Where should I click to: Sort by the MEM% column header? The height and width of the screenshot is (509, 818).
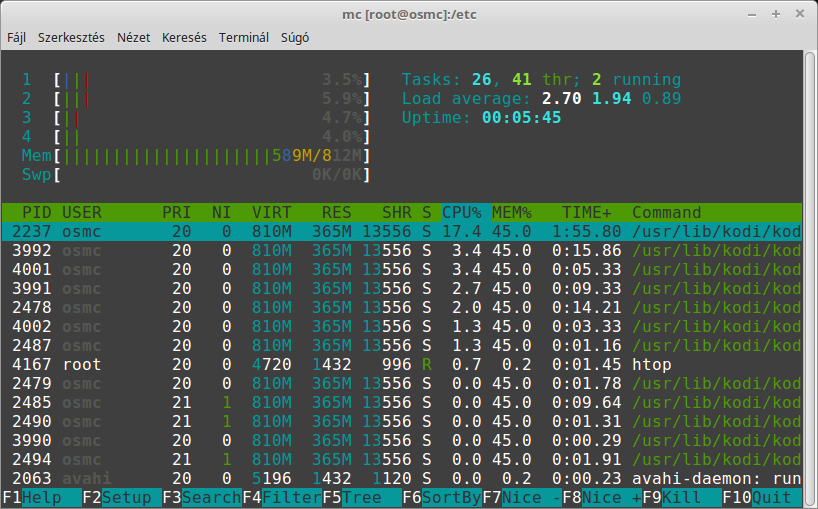[512, 213]
